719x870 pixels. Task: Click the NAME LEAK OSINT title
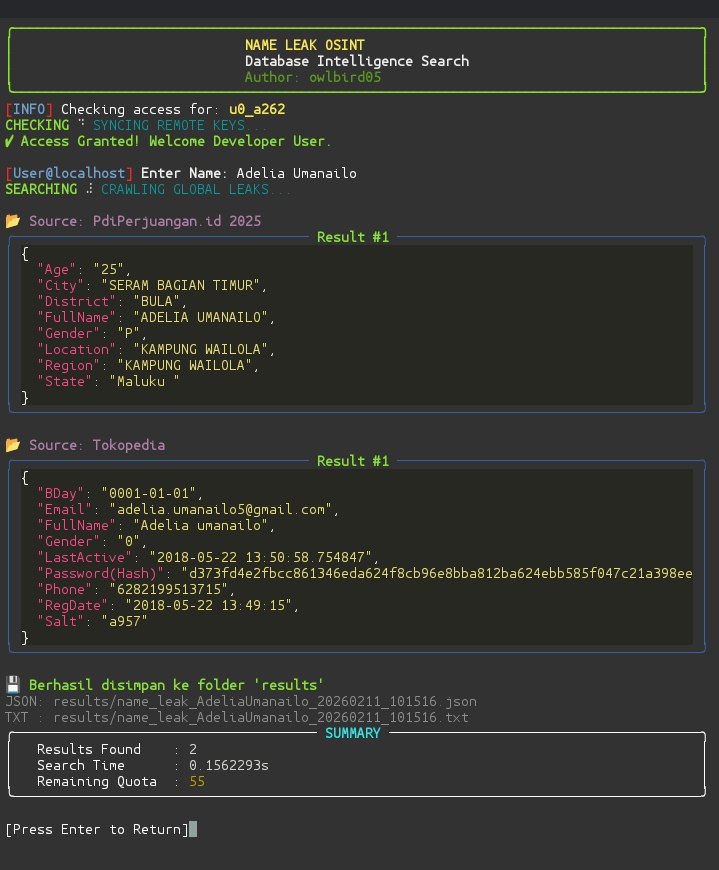click(304, 45)
